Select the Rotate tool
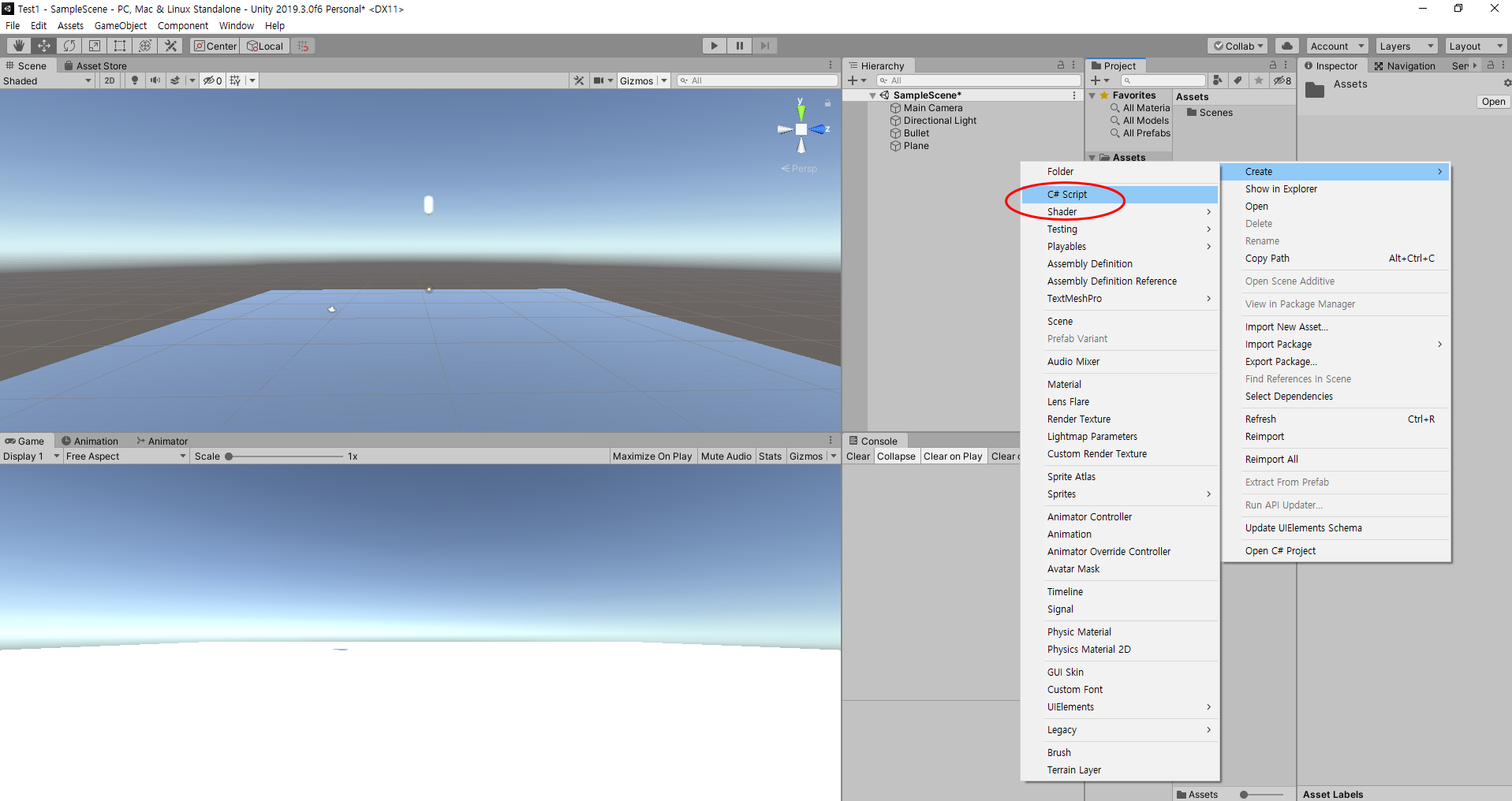 (69, 46)
